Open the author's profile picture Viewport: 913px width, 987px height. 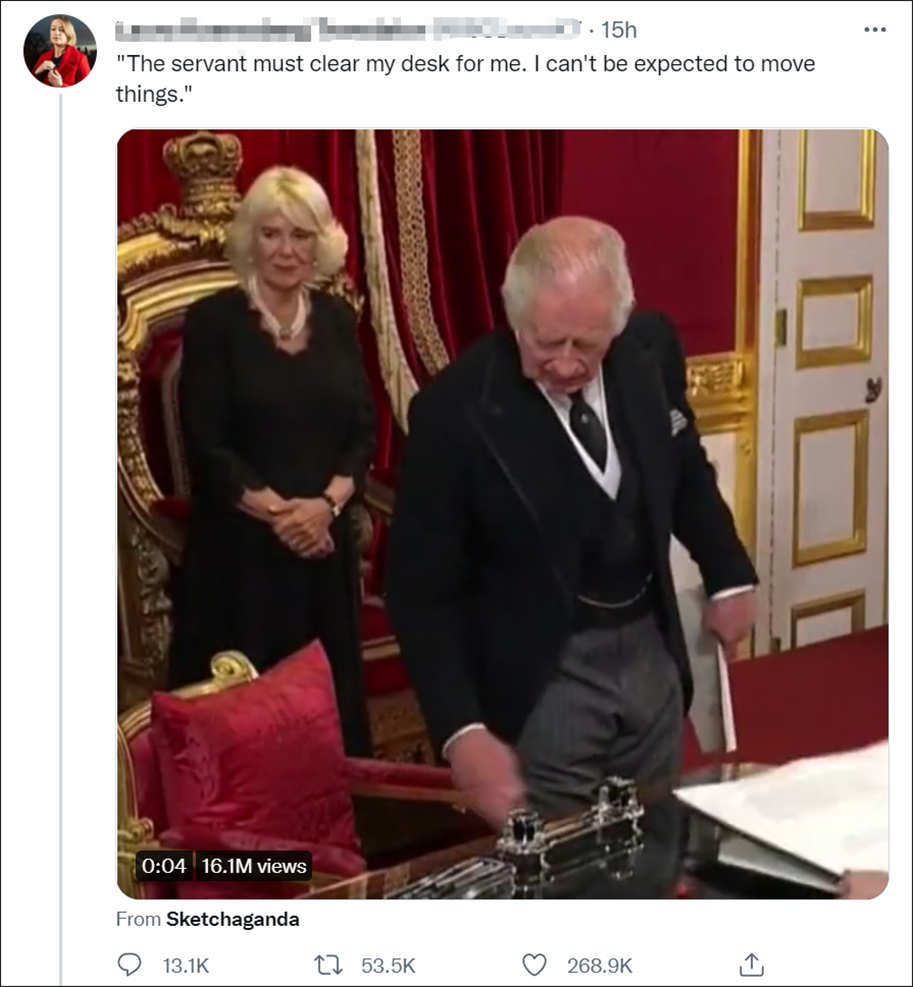[x=60, y=50]
